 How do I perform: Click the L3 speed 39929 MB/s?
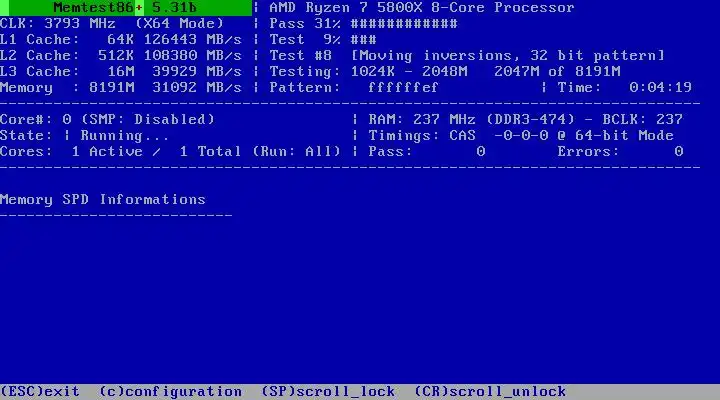(197, 72)
